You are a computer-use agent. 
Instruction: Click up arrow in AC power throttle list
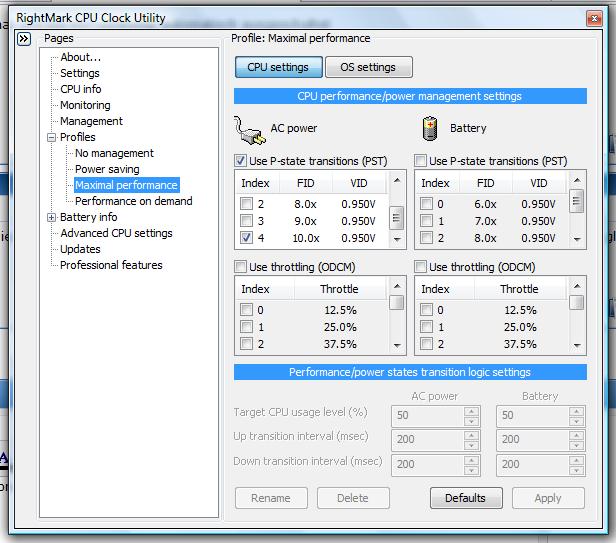click(397, 286)
